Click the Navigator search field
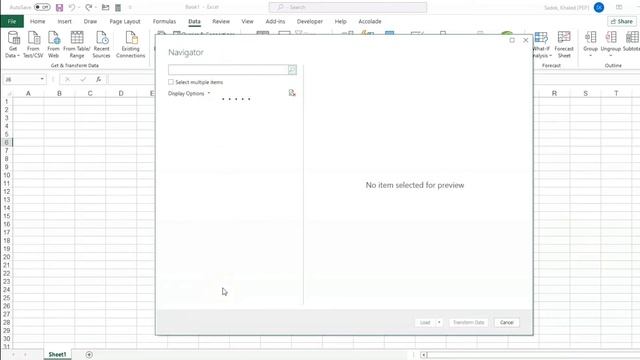 [x=228, y=70]
